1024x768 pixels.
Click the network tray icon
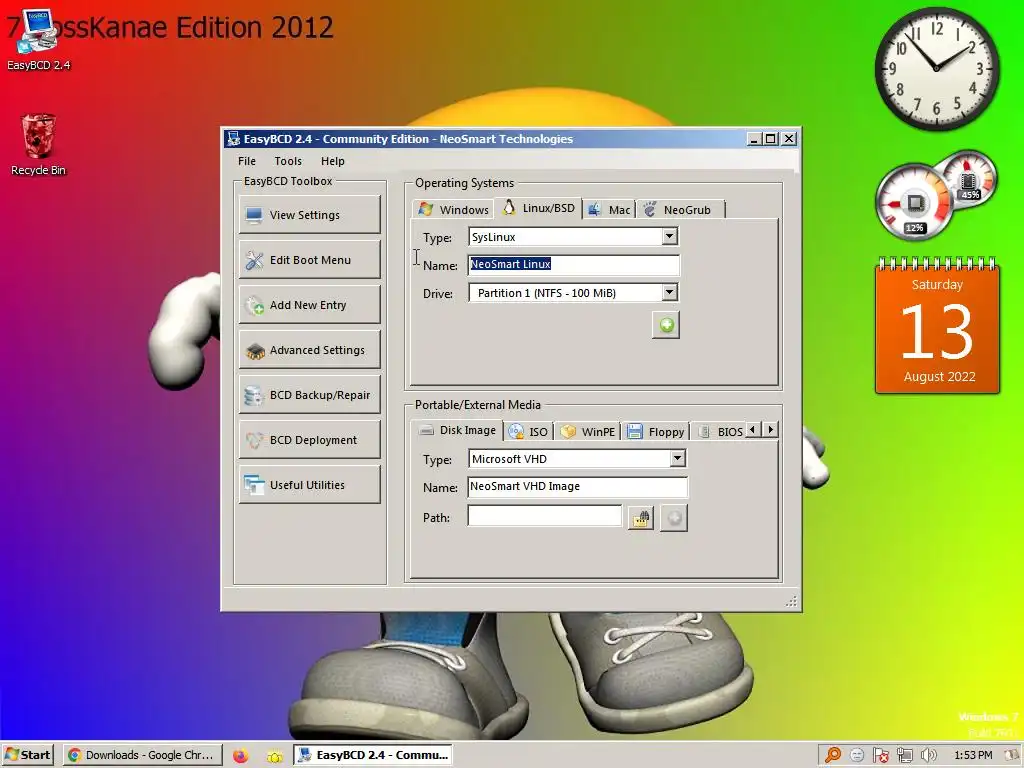tap(904, 756)
